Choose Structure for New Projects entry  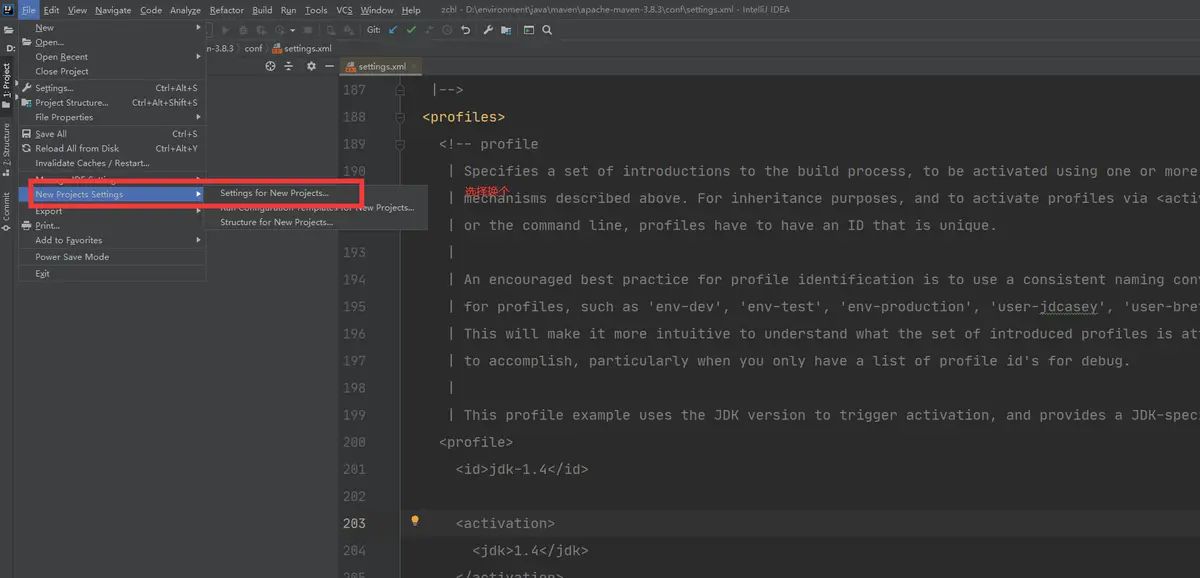[x=276, y=222]
